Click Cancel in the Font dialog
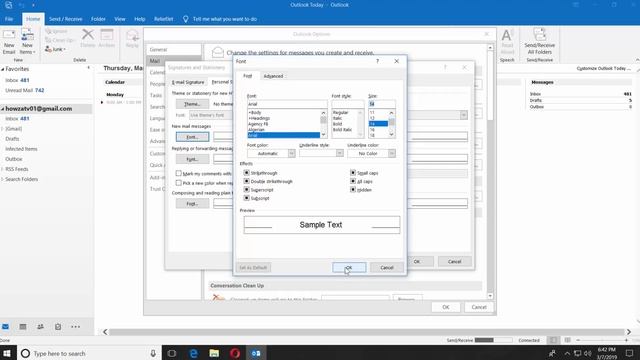 pyautogui.click(x=387, y=267)
